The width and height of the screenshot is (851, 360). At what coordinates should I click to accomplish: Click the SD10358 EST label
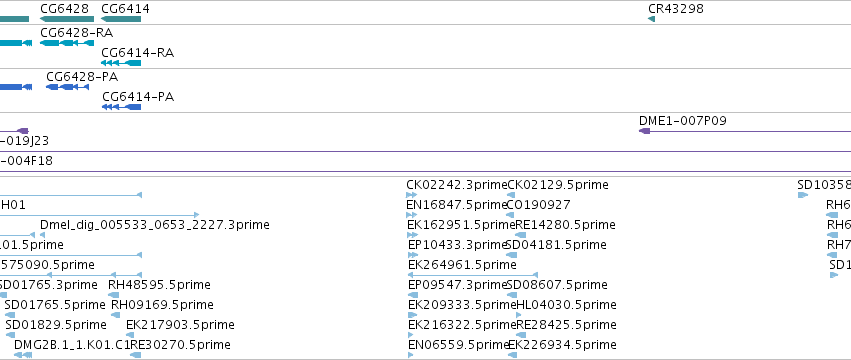(x=824, y=185)
